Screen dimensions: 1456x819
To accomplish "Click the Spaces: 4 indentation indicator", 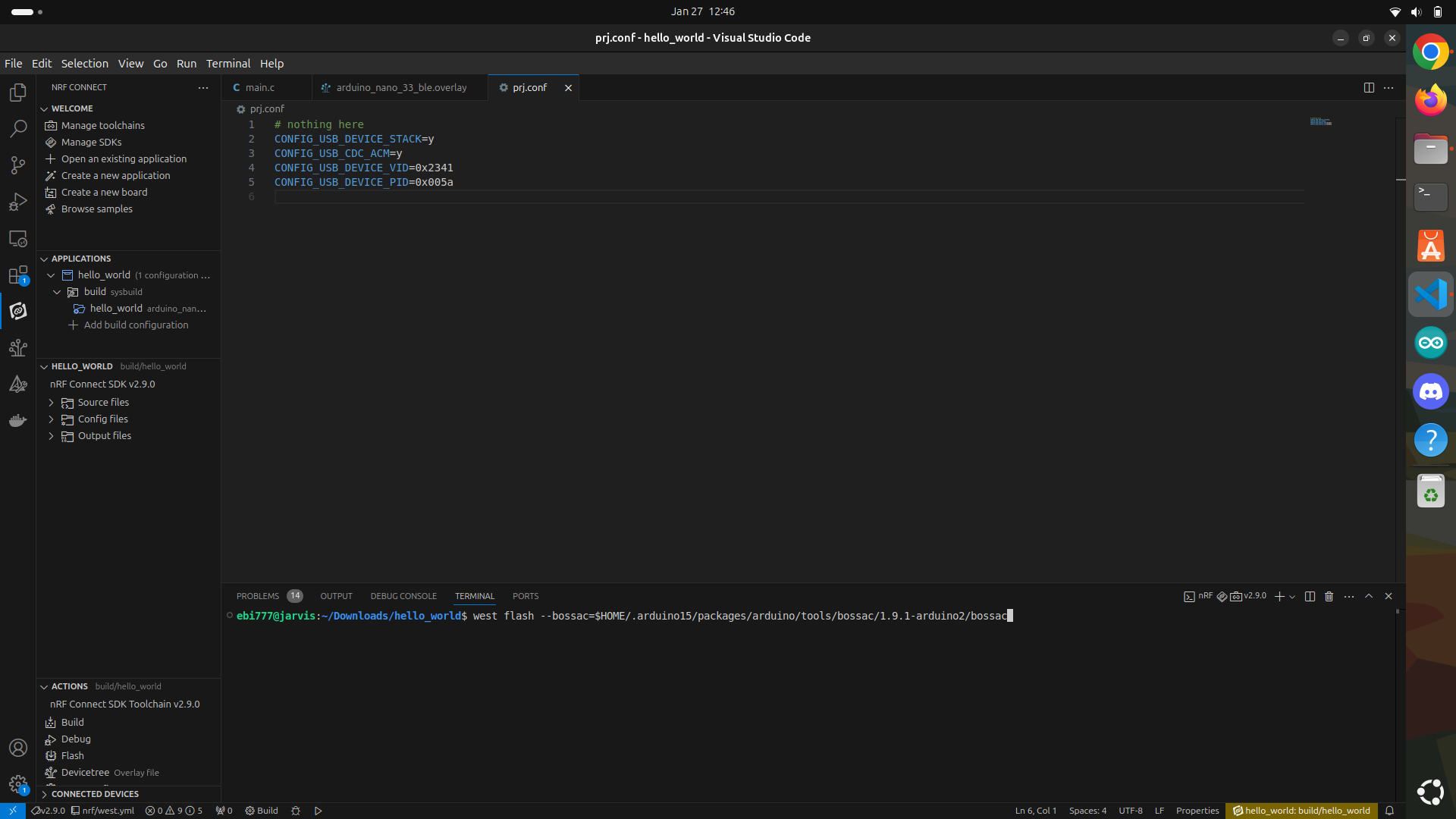I will click(x=1087, y=811).
